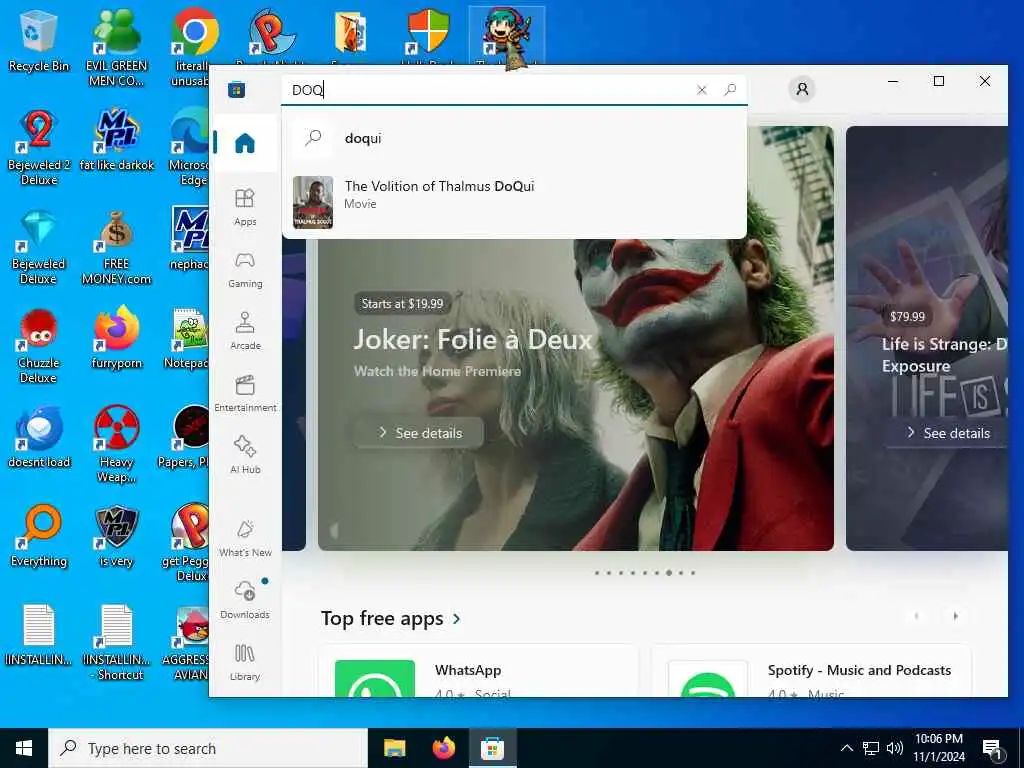Show next Top free apps page
This screenshot has height=768, width=1024.
click(955, 616)
